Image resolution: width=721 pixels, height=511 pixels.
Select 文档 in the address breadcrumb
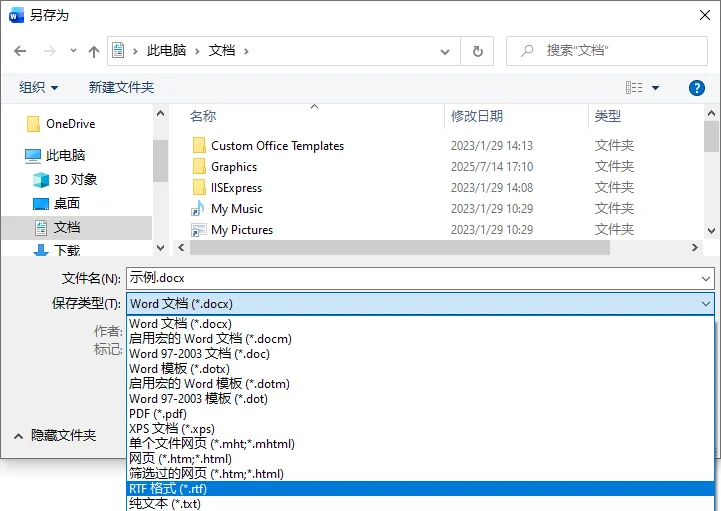(x=222, y=51)
